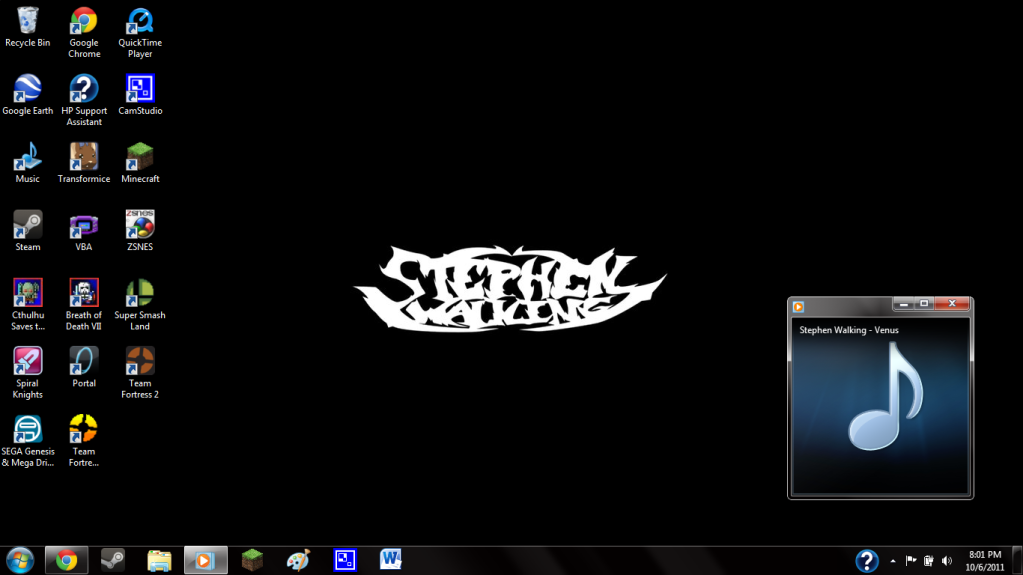1023x575 pixels.
Task: Select the truncated Team Fortre... desktop icon
Action: [x=84, y=441]
